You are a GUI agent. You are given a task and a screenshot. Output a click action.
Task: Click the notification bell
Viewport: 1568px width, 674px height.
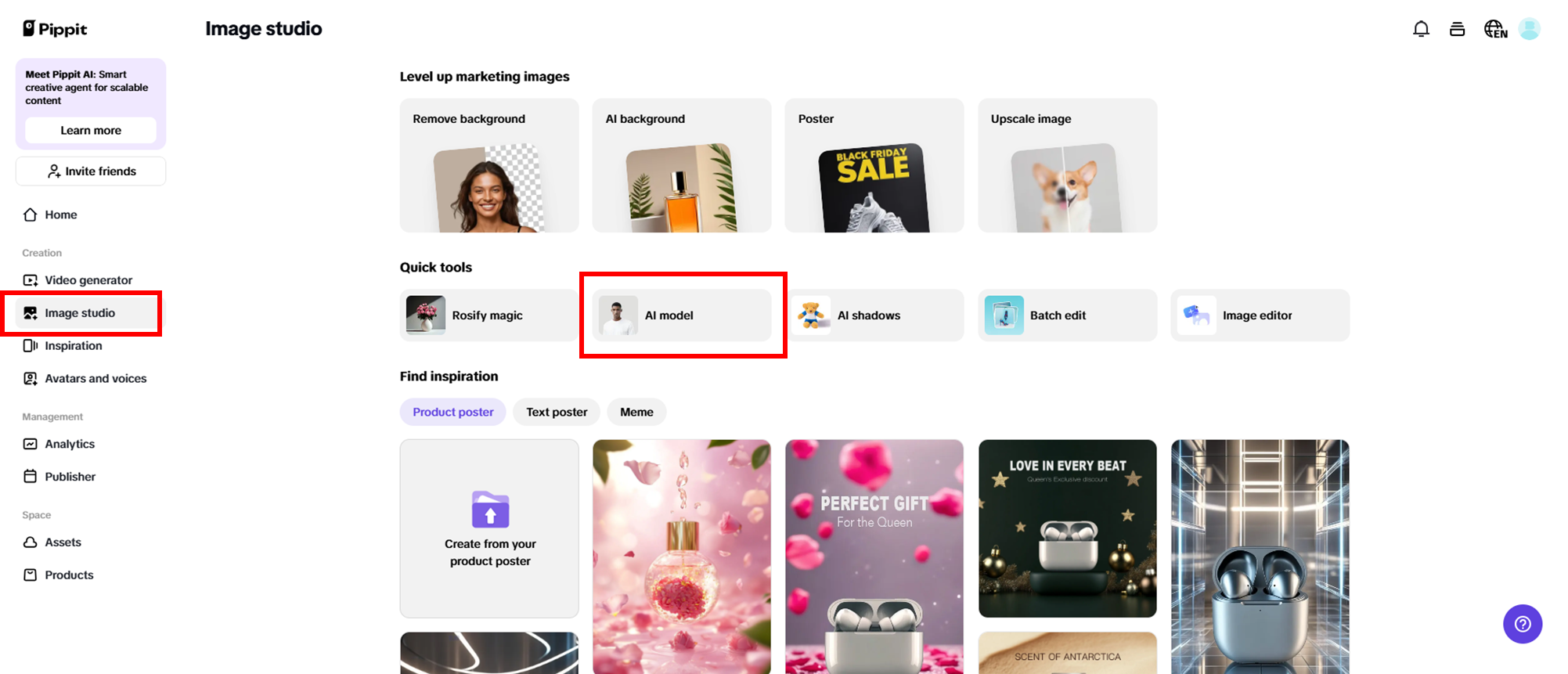tap(1421, 28)
